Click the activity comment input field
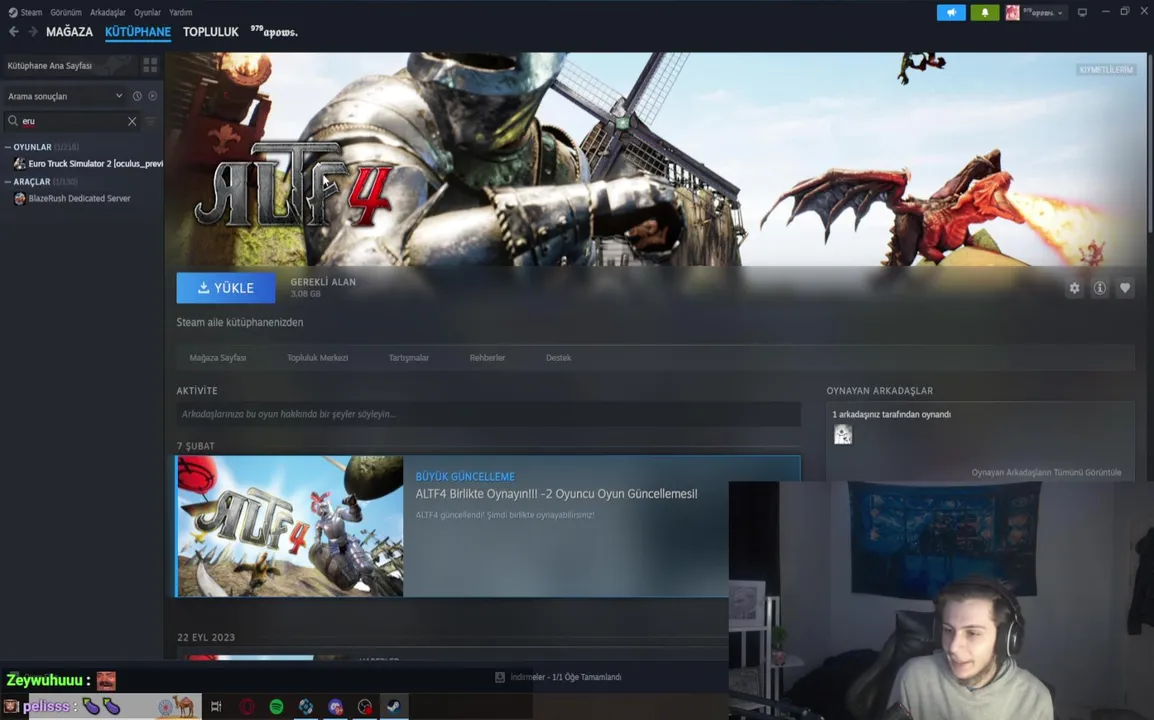This screenshot has width=1154, height=720. (488, 414)
